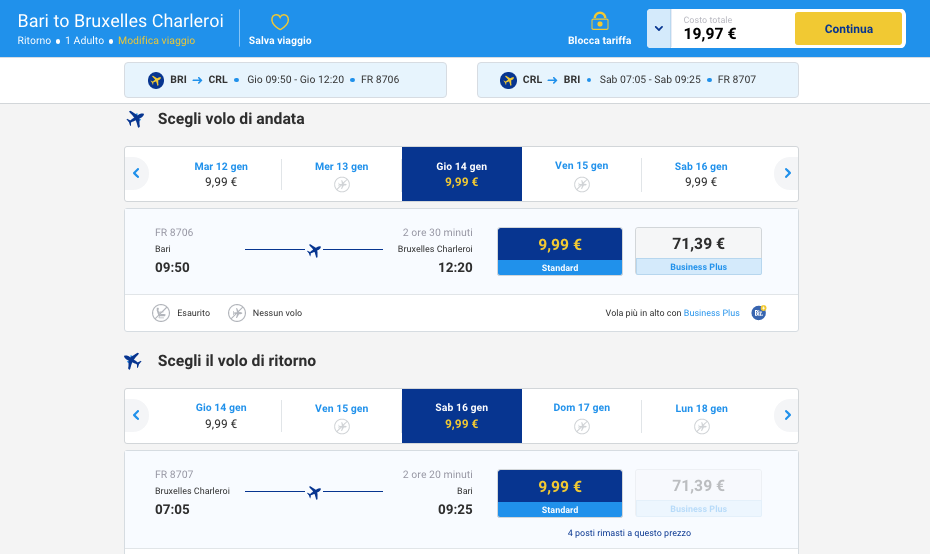Expand the Costo totale dropdown arrow

pyautogui.click(x=659, y=28)
